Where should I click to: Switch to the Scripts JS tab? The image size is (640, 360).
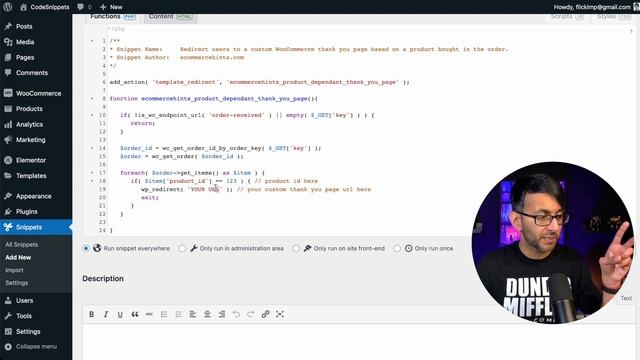[x=567, y=17]
